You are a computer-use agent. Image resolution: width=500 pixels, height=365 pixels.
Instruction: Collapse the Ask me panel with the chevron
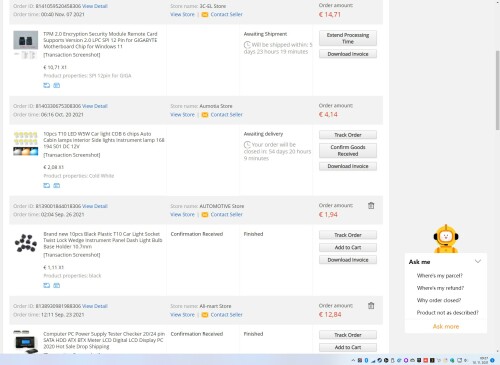click(478, 261)
